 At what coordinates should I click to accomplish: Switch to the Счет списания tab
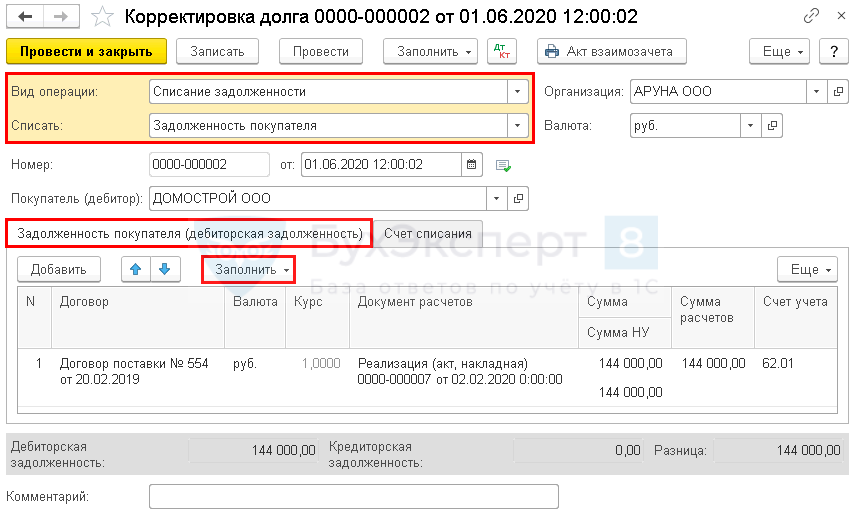428,233
